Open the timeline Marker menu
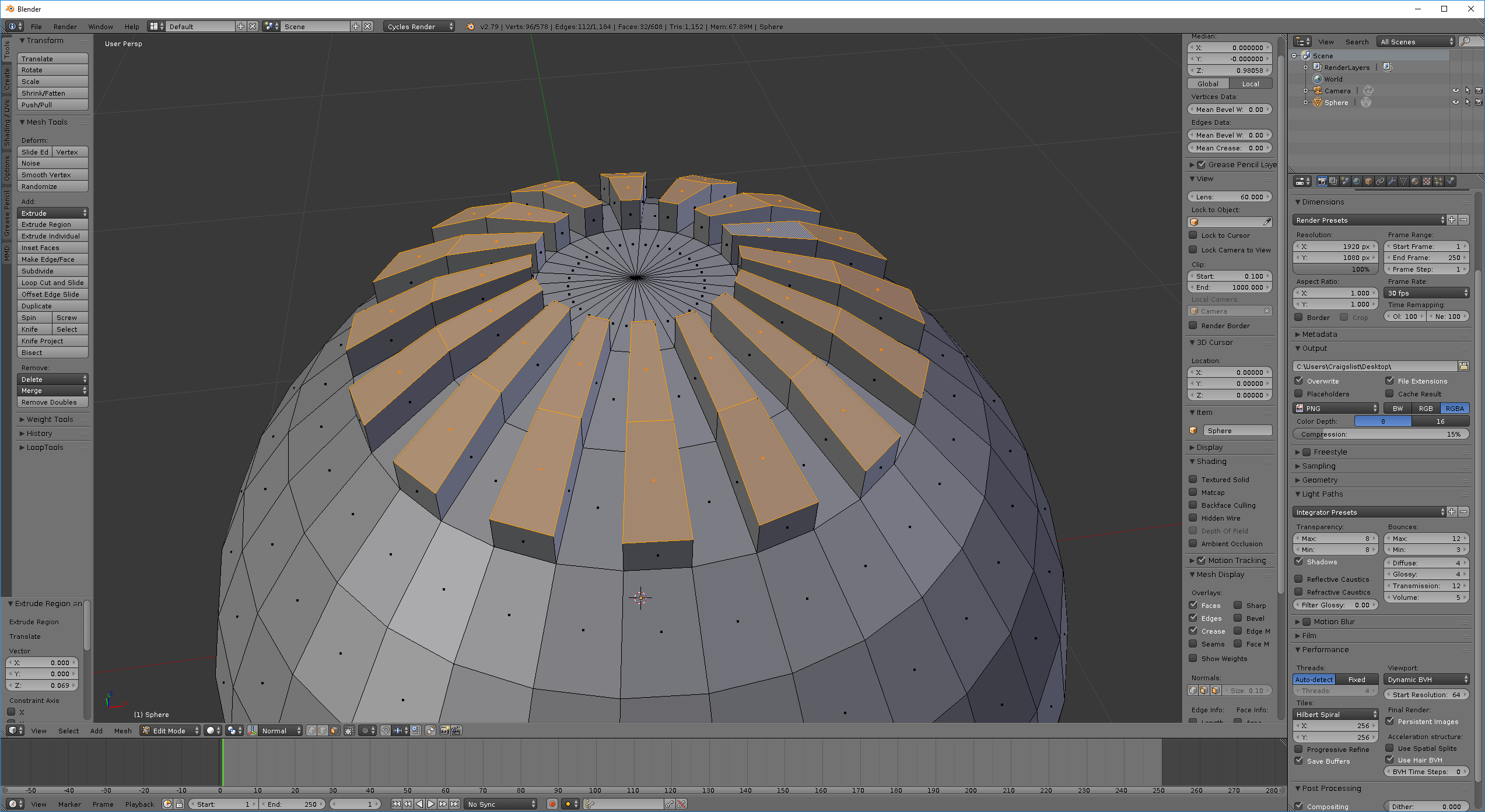The height and width of the screenshot is (812, 1485). 69,804
